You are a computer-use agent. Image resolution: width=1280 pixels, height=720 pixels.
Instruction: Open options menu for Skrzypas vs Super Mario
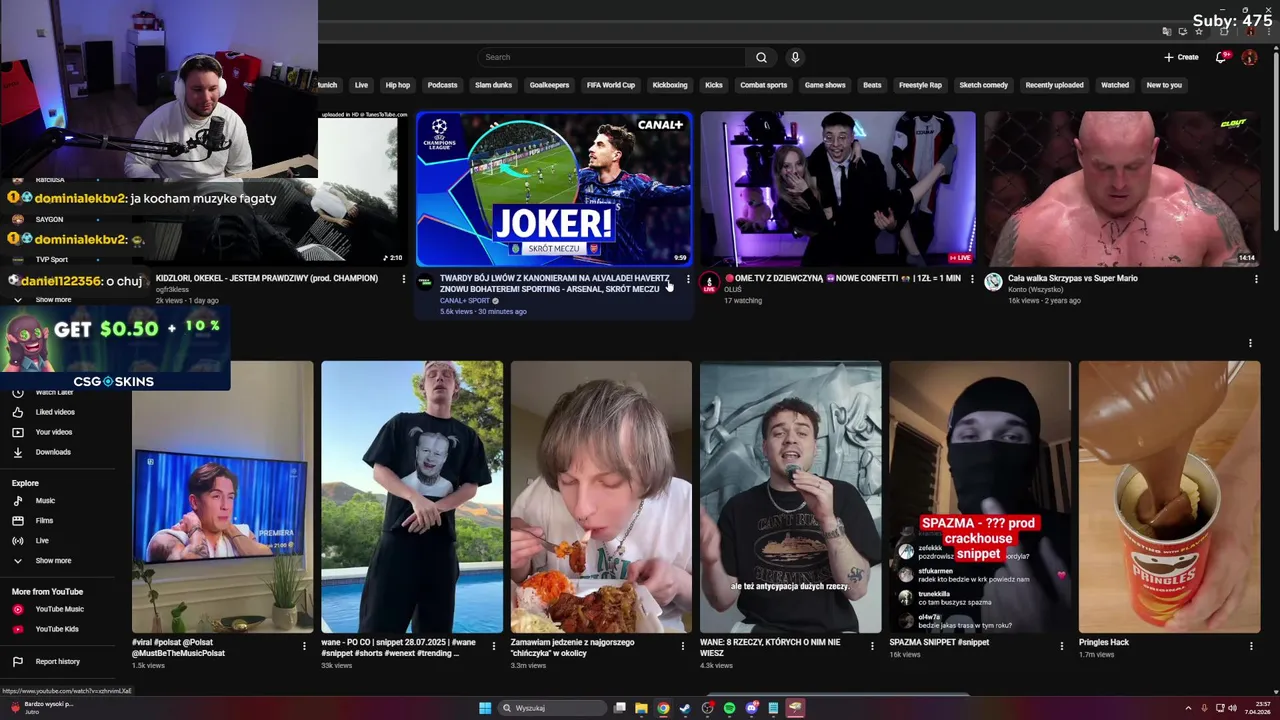1256,279
